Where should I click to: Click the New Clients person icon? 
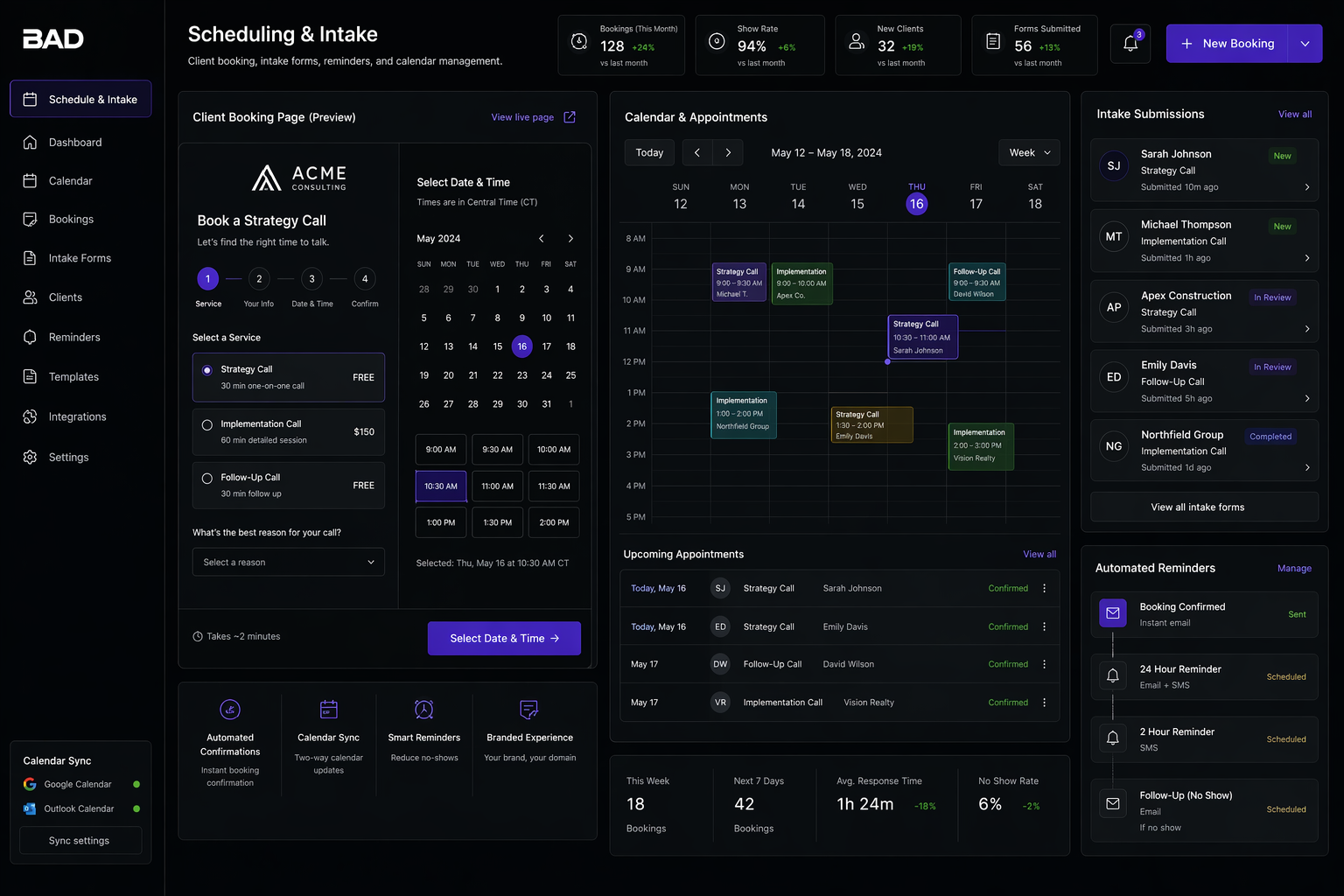click(x=857, y=41)
